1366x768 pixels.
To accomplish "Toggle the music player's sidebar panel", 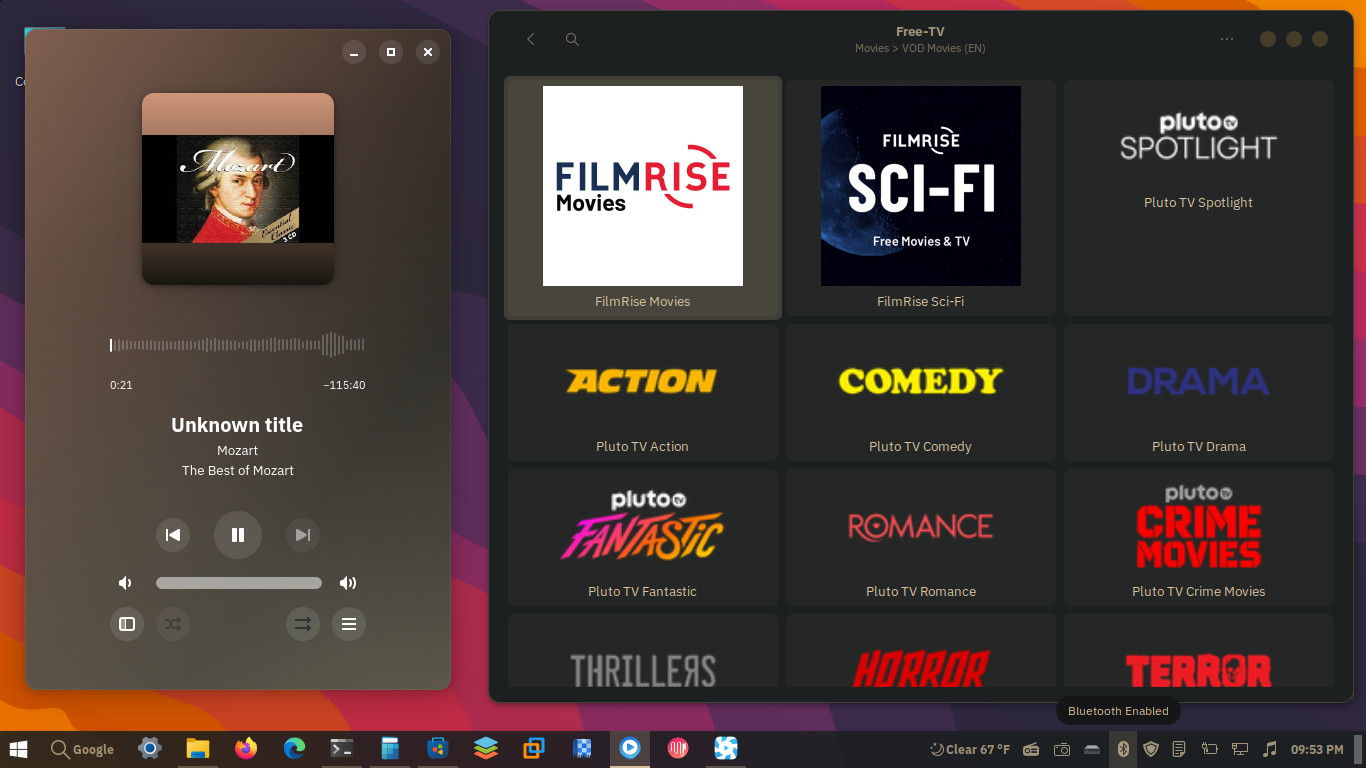I will click(x=127, y=624).
